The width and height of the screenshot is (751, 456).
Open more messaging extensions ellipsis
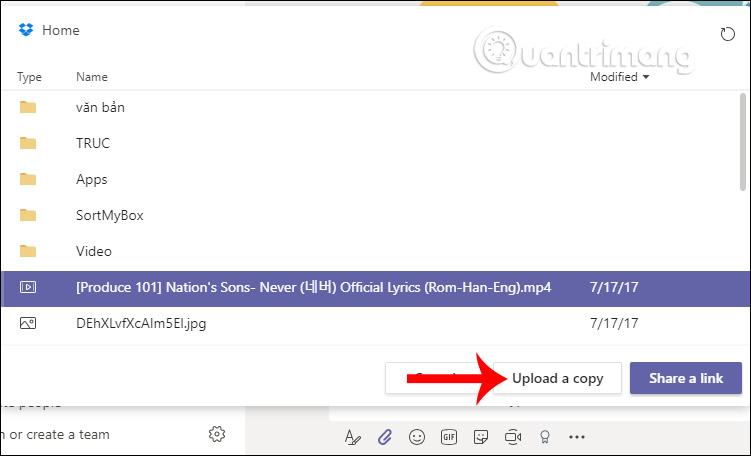click(577, 437)
